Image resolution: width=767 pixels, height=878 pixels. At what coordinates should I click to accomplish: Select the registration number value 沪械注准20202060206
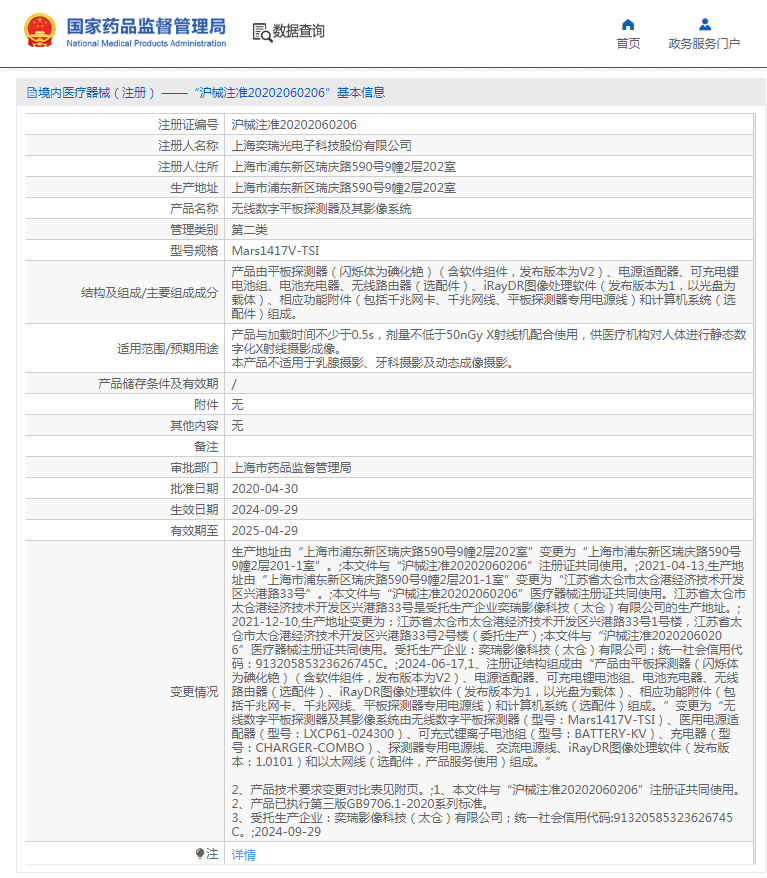[294, 124]
